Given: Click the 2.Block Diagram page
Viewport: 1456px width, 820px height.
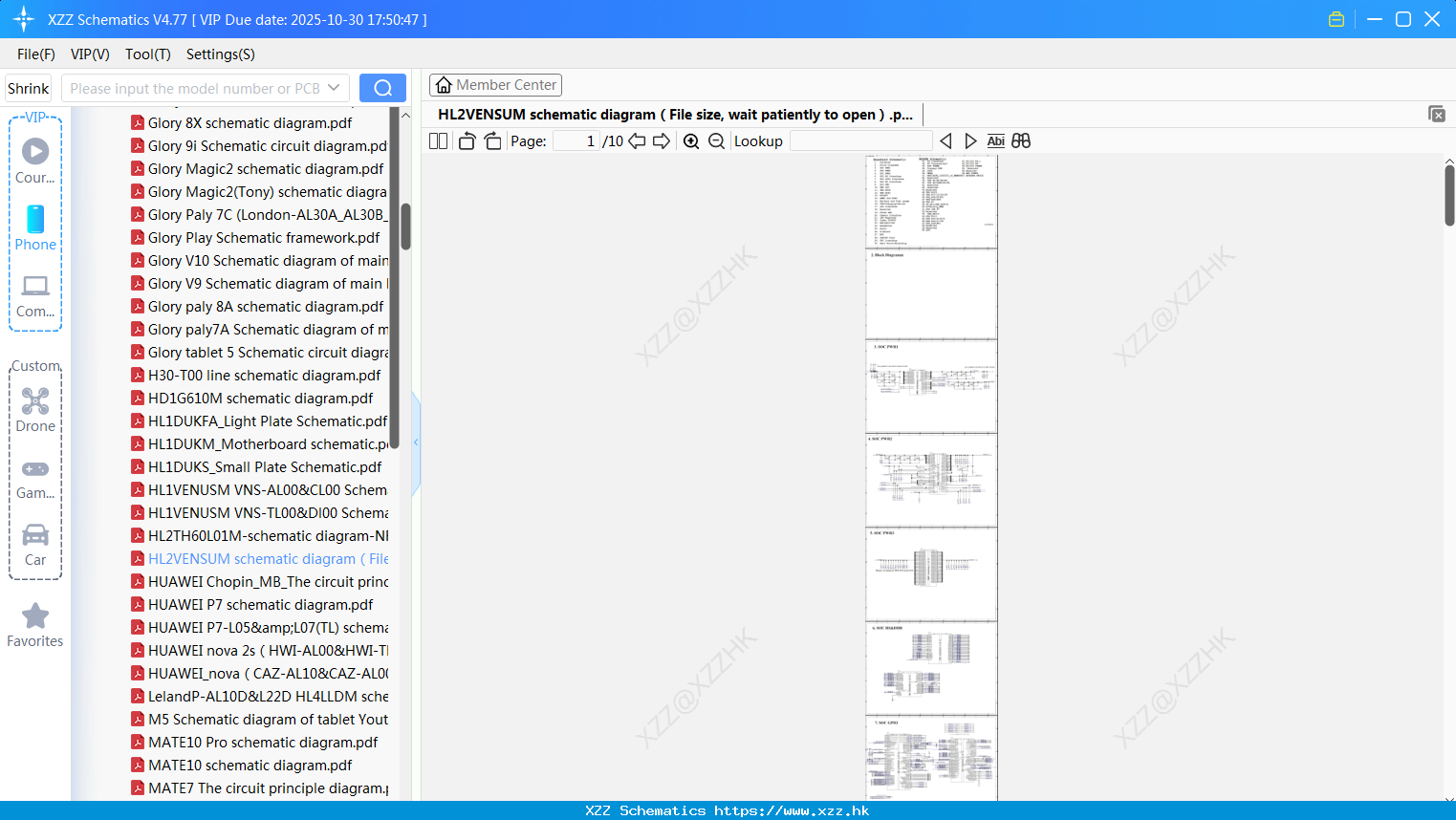Looking at the screenshot, I should (x=931, y=294).
